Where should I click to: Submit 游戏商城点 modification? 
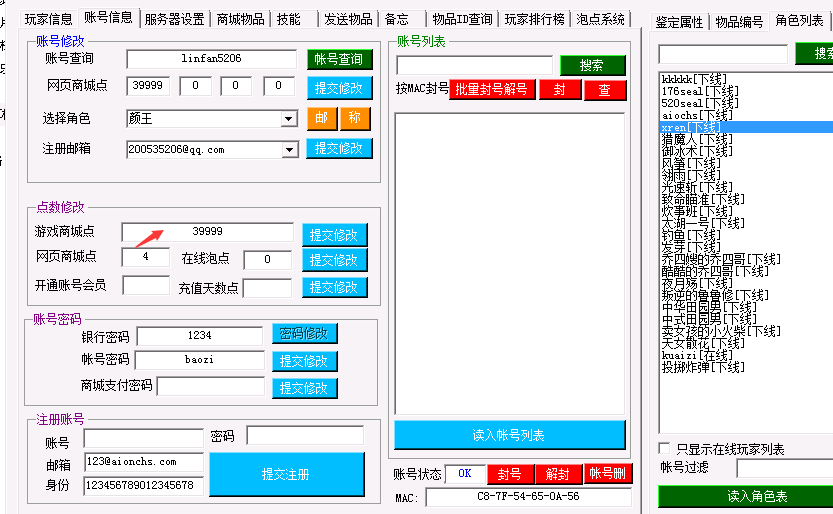tap(334, 235)
